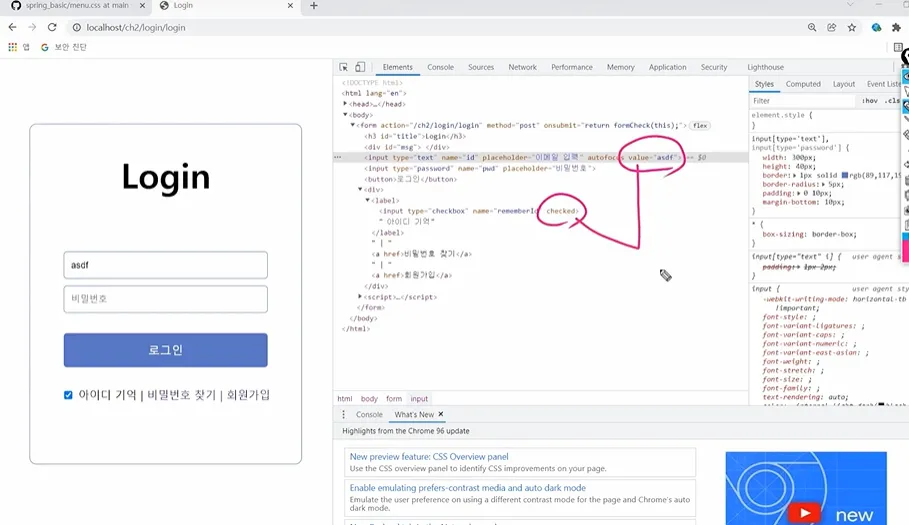The width and height of the screenshot is (909, 525).
Task: Open the apps grid in bookmarks bar
Action: (12, 47)
